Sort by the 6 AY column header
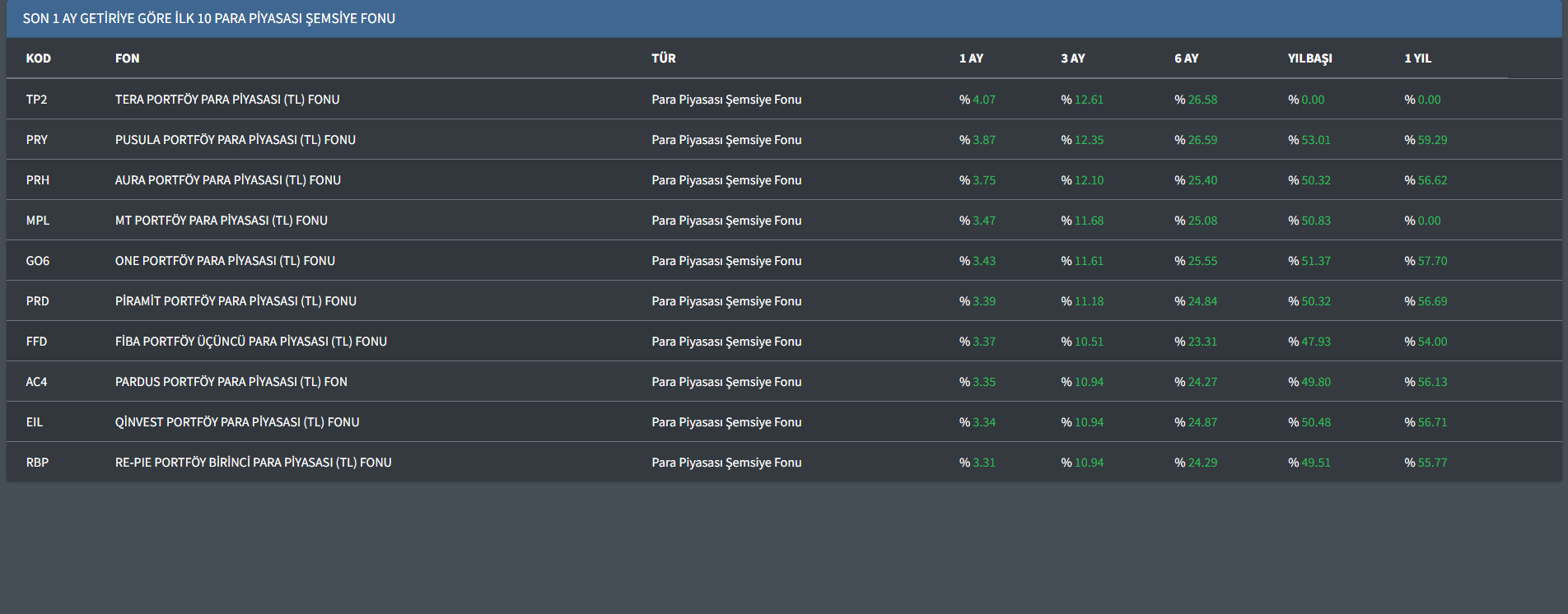This screenshot has width=1568, height=614. pos(1187,58)
